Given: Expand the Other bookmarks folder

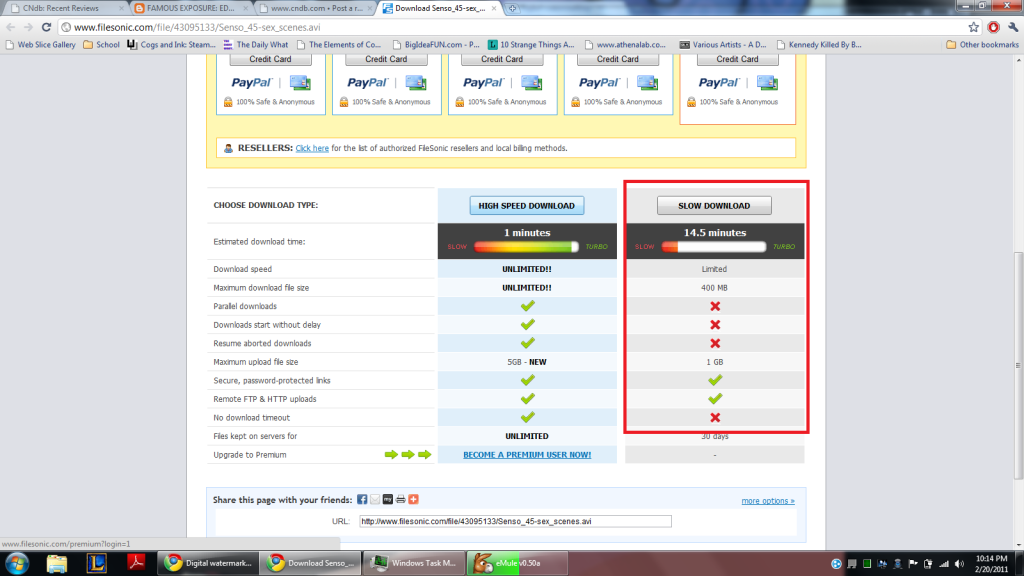Looking at the screenshot, I should [982, 45].
